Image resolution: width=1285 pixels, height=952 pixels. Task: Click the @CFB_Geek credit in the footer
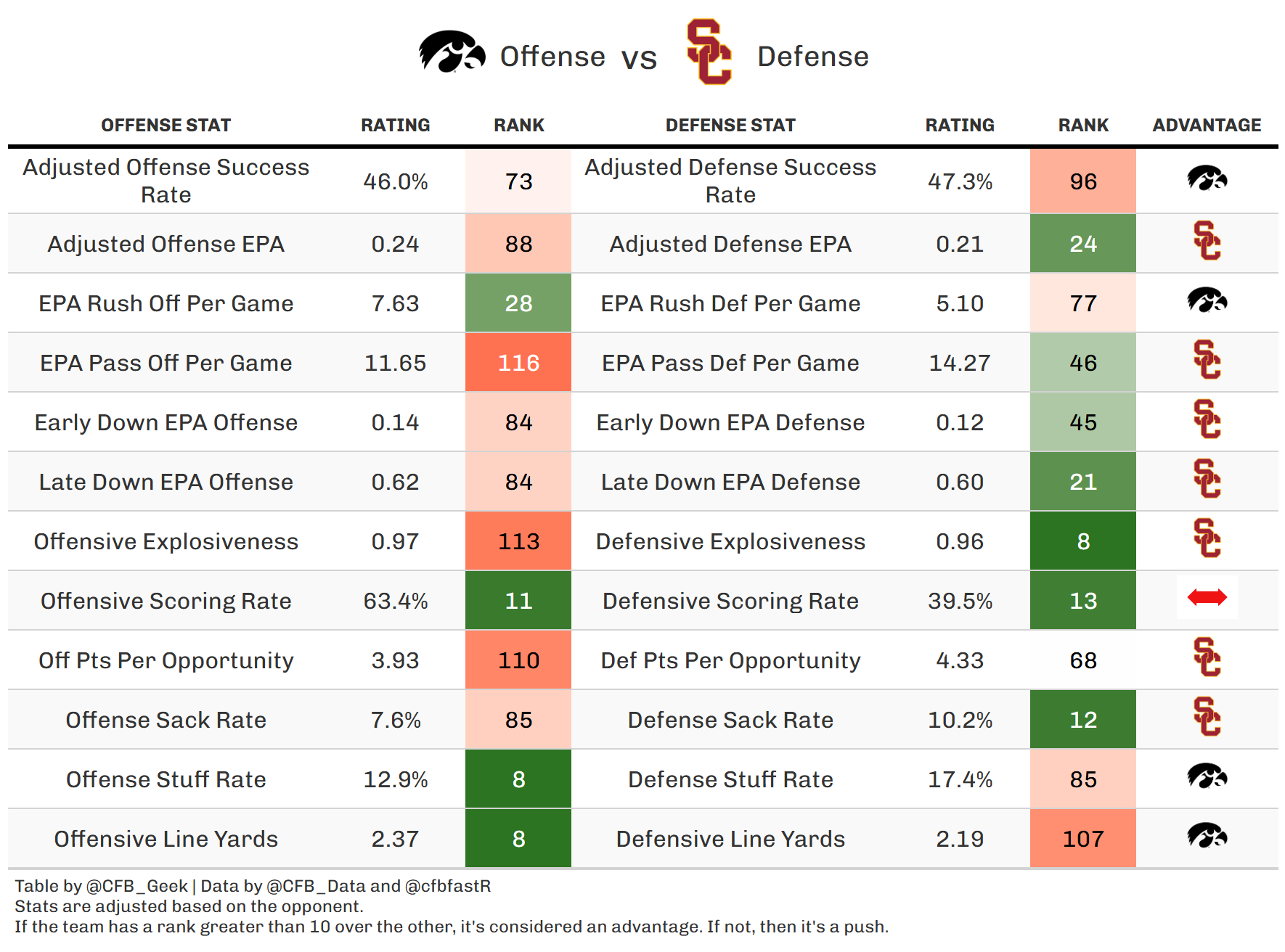click(x=137, y=886)
